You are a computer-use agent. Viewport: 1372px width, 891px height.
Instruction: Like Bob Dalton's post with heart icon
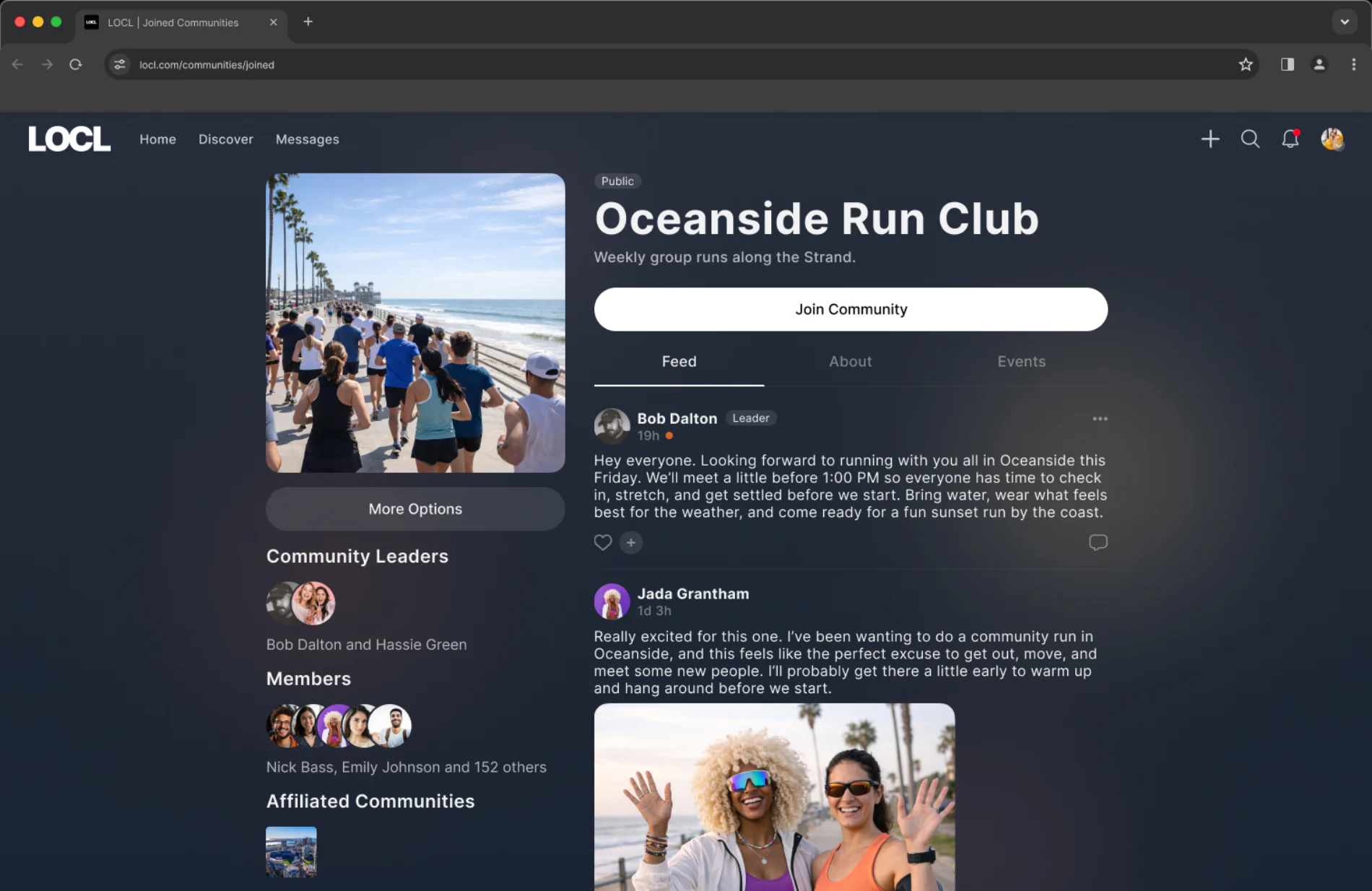(x=603, y=542)
